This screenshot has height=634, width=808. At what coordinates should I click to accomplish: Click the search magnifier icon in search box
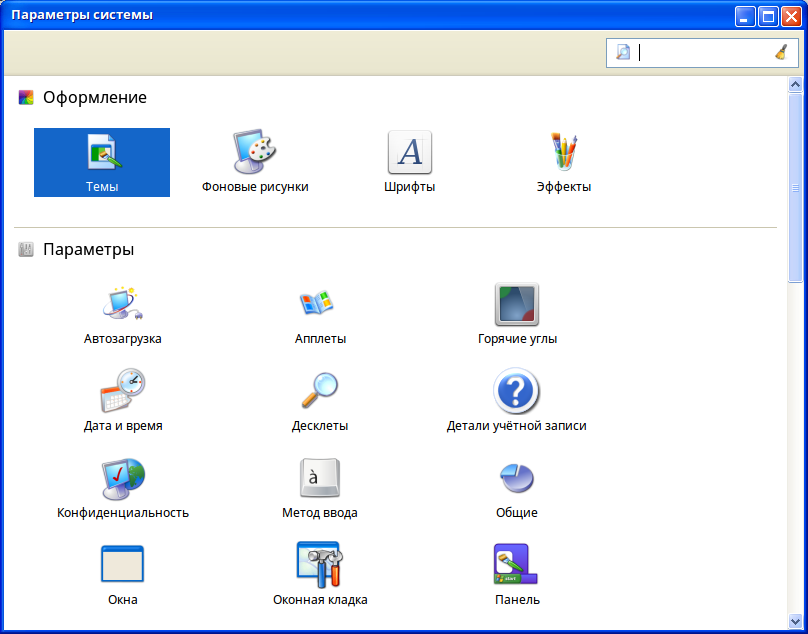(623, 52)
